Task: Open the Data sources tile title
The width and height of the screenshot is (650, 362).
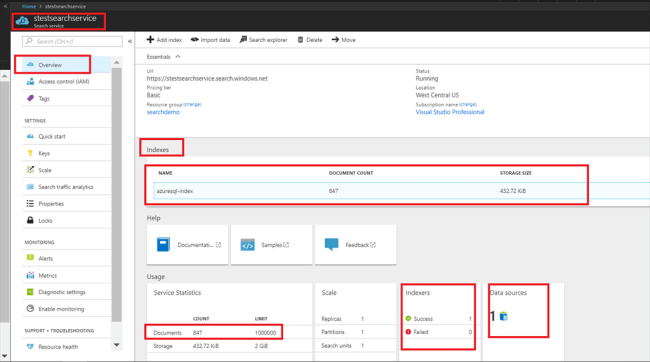Action: (508, 292)
